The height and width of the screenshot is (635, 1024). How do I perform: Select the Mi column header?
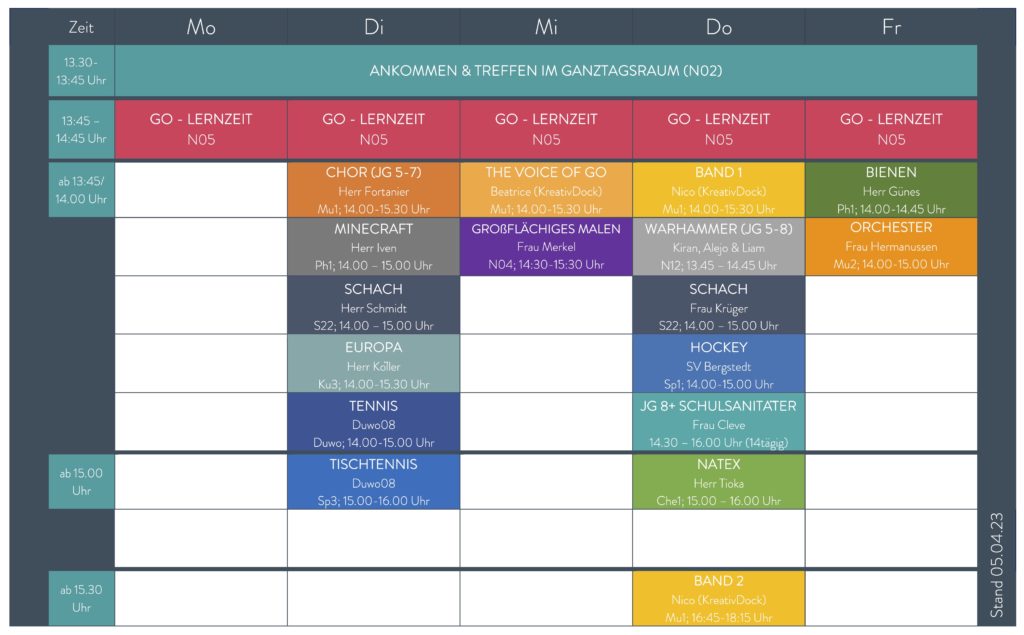click(x=546, y=27)
